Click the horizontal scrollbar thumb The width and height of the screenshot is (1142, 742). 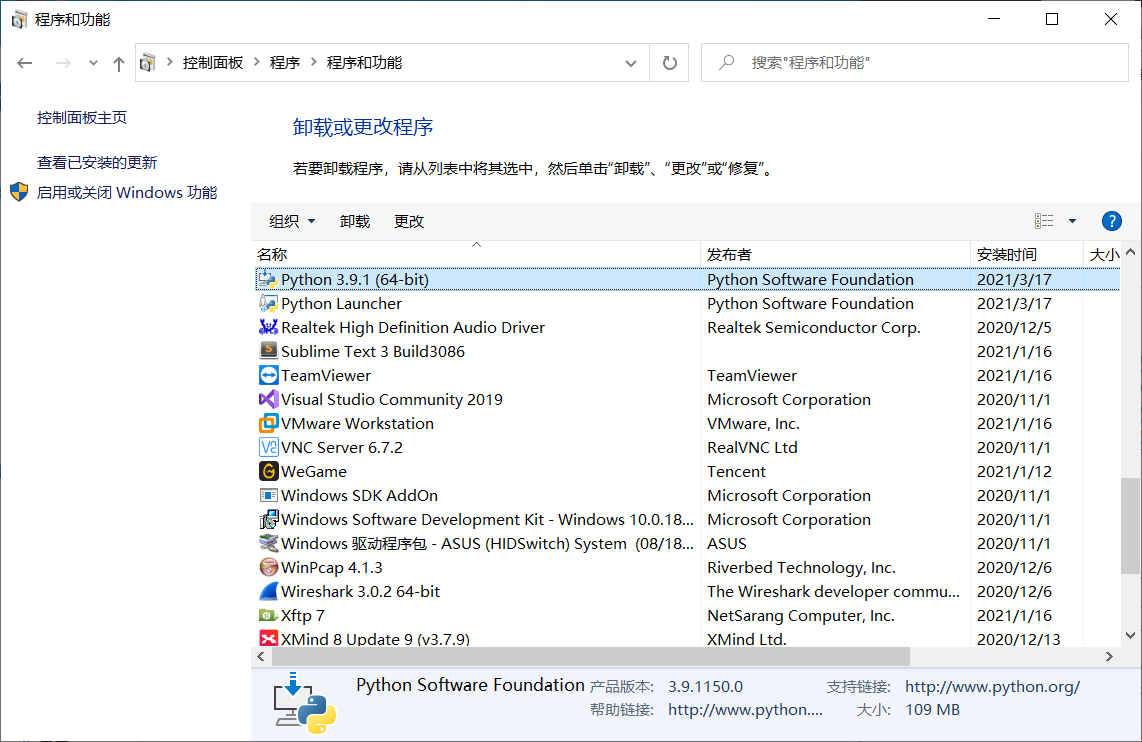(x=591, y=656)
